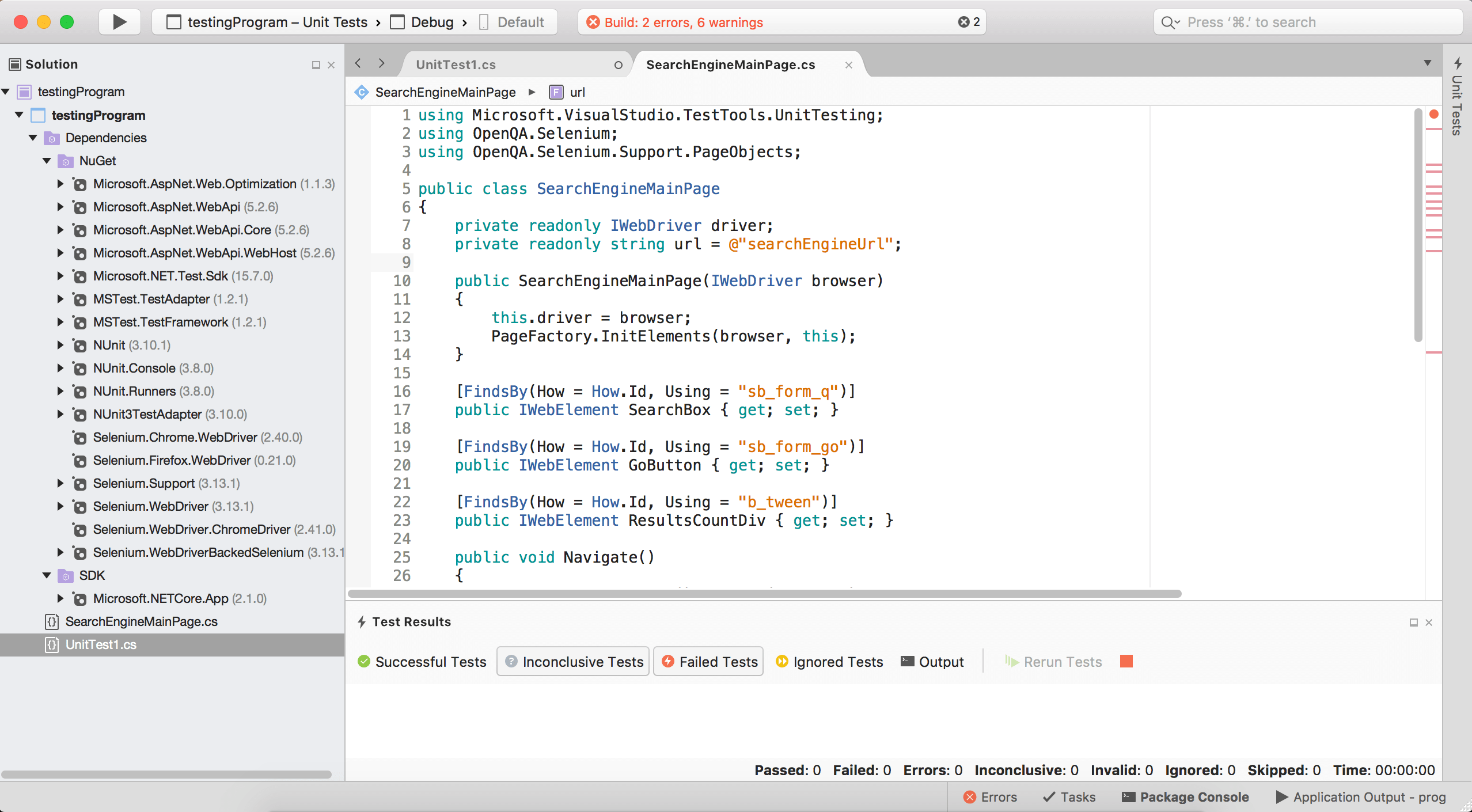The height and width of the screenshot is (812, 1472).
Task: Click the Rerun Tests button
Action: [1054, 662]
